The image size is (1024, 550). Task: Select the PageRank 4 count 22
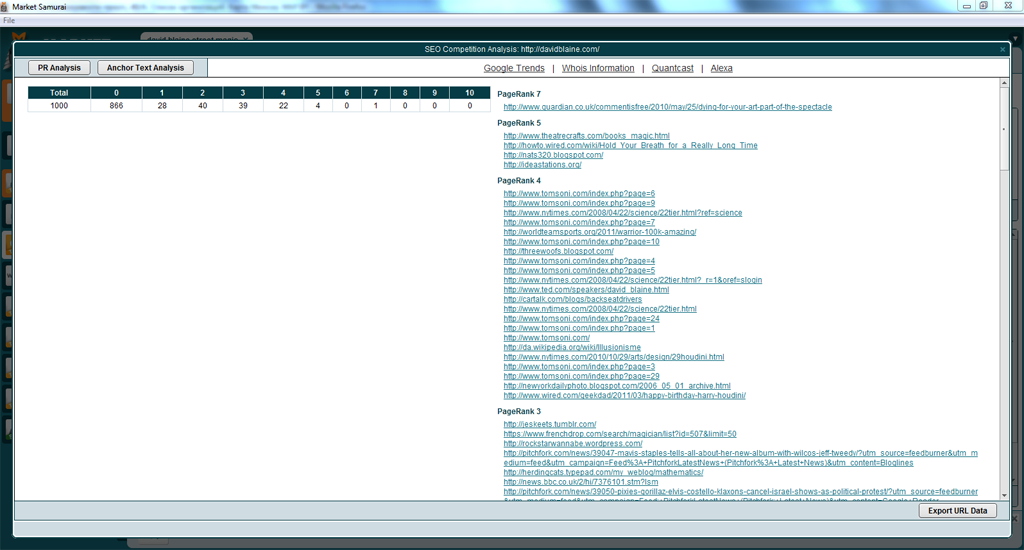(283, 106)
